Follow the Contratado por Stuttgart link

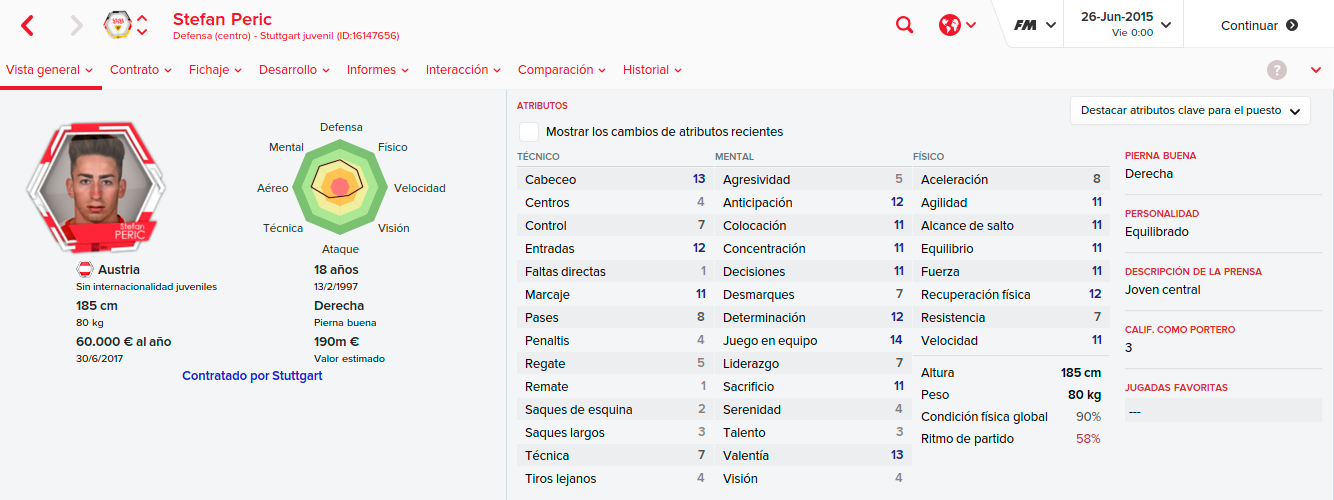click(252, 376)
